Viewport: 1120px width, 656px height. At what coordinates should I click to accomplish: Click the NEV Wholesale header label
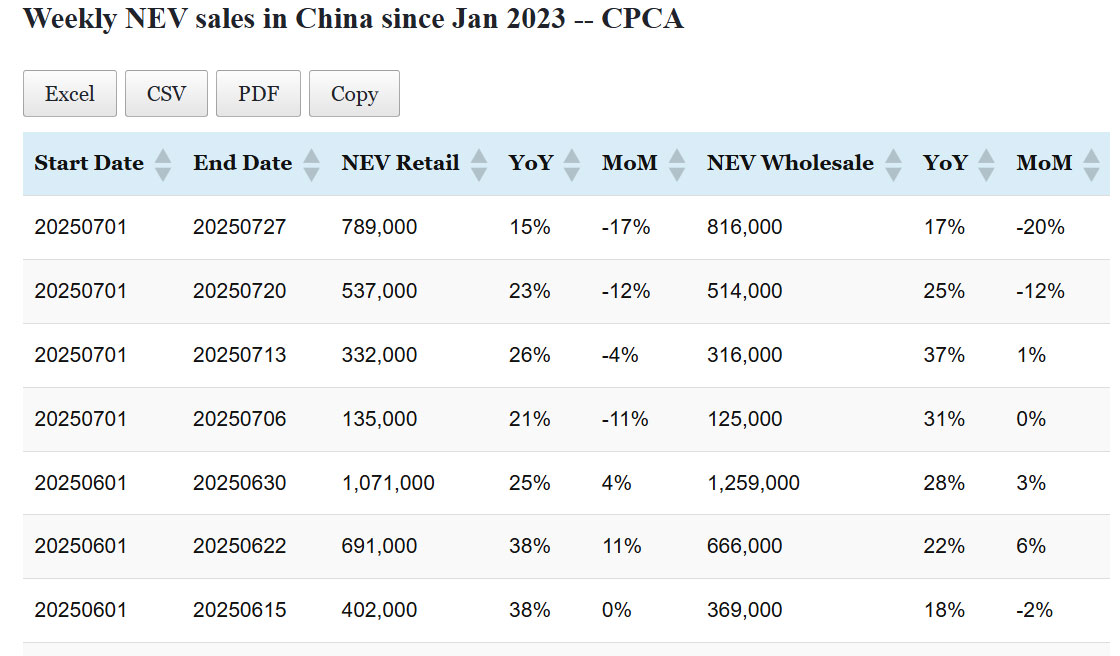coord(790,163)
